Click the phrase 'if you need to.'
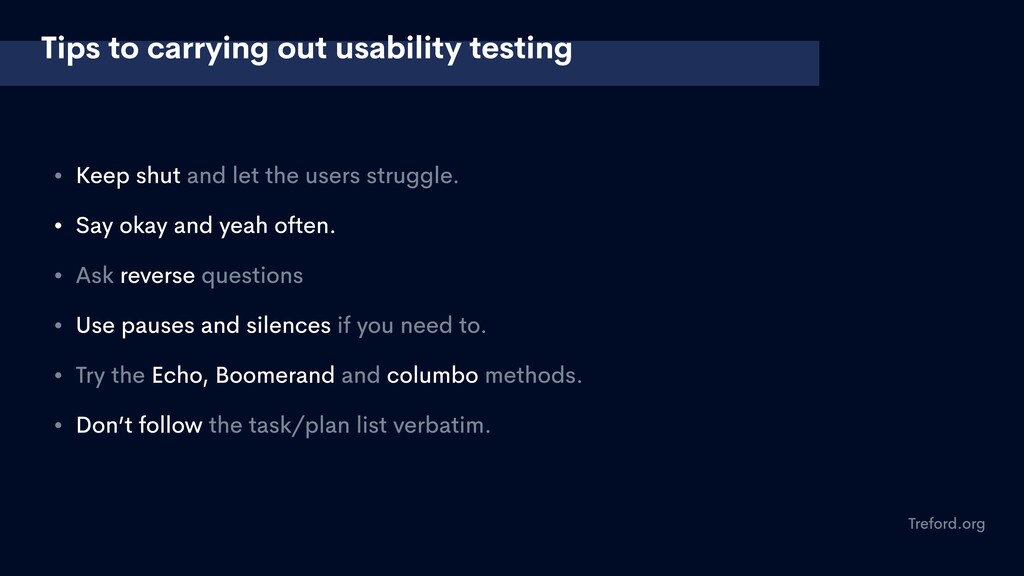Image resolution: width=1024 pixels, height=576 pixels. [411, 325]
